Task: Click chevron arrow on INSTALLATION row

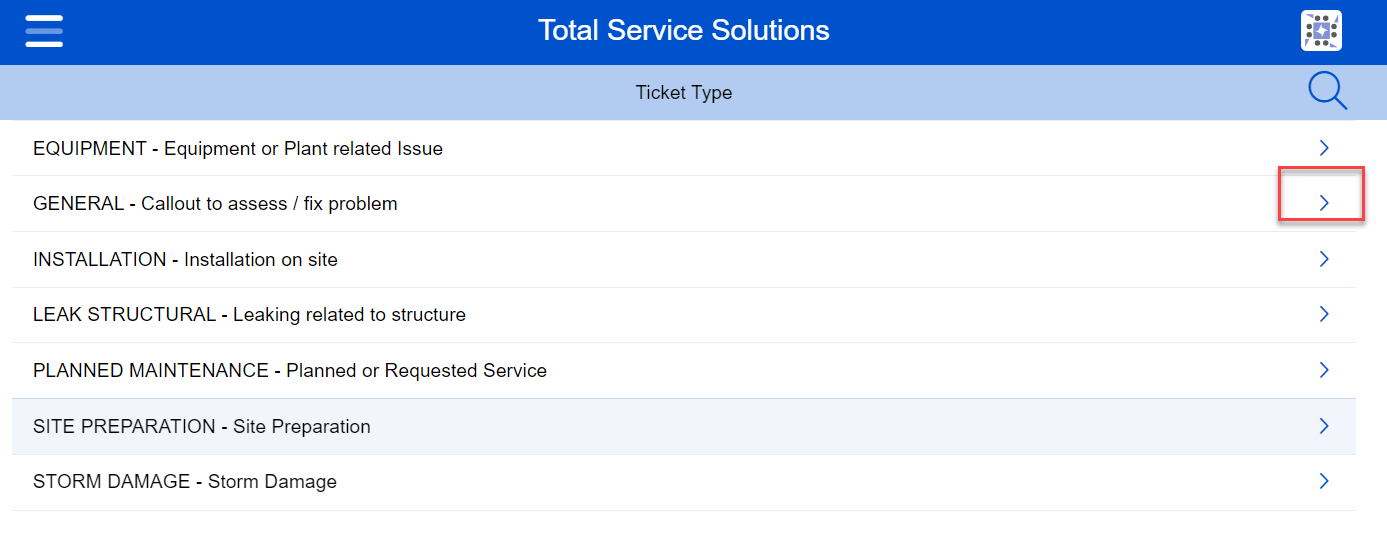Action: (1323, 259)
